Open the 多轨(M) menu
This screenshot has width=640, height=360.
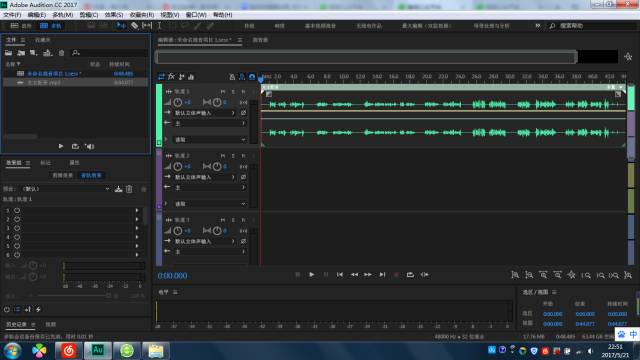[x=62, y=15]
